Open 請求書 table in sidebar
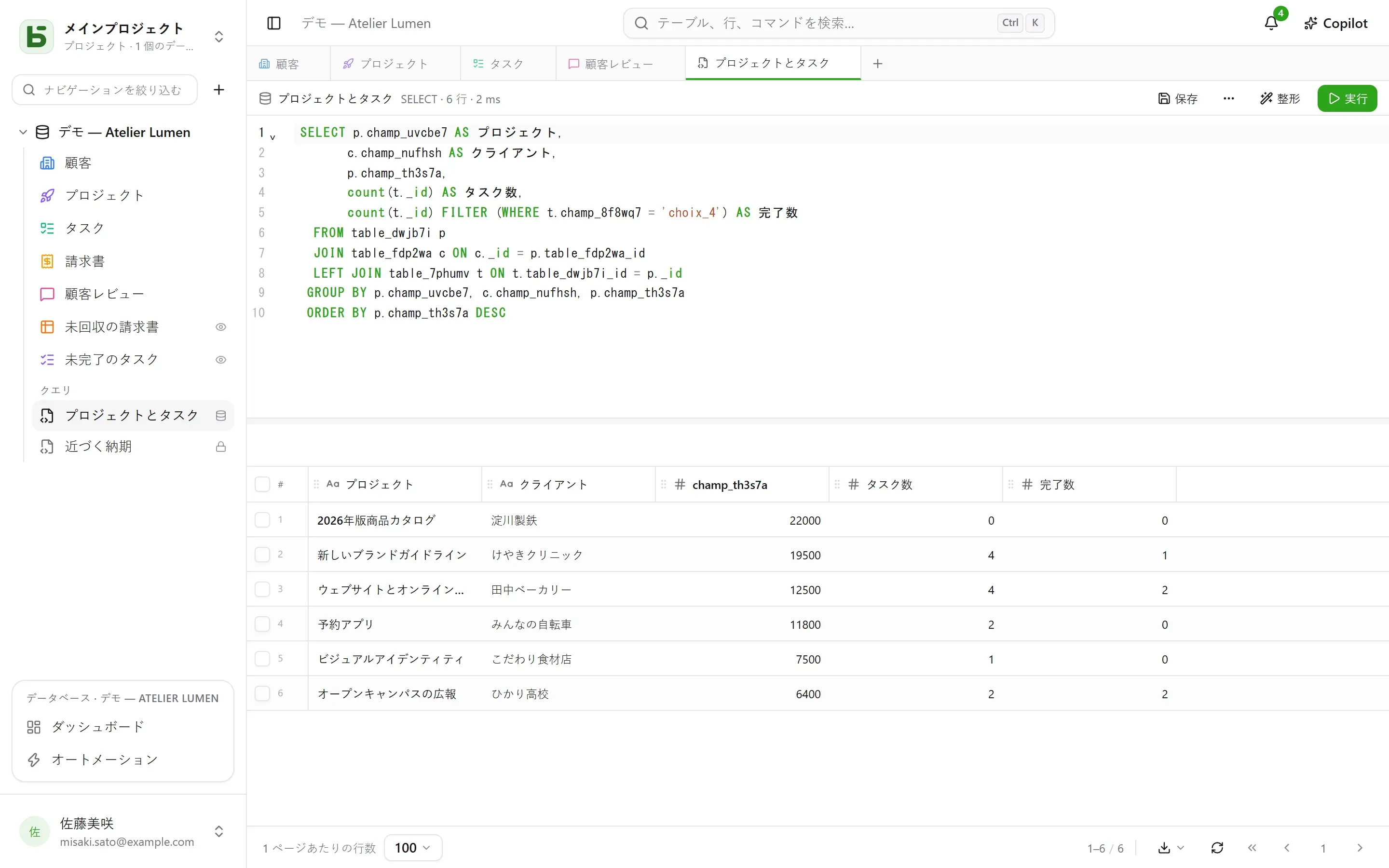Image resolution: width=1389 pixels, height=868 pixels. [x=133, y=261]
